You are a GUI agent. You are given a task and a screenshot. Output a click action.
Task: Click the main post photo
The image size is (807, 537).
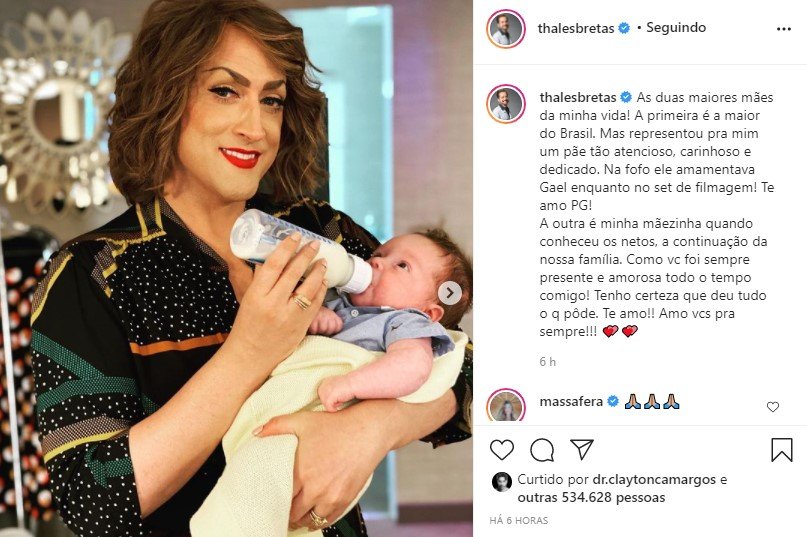pos(236,268)
